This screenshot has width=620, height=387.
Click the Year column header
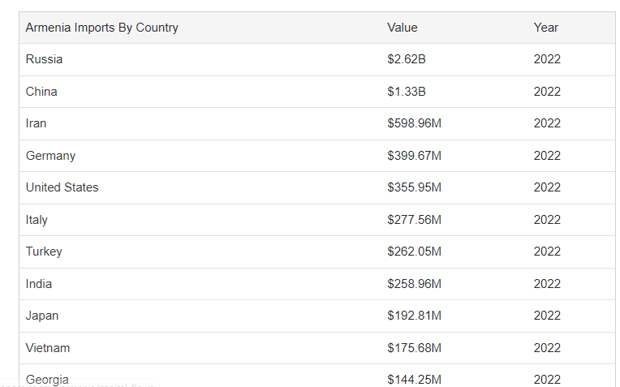(x=546, y=28)
